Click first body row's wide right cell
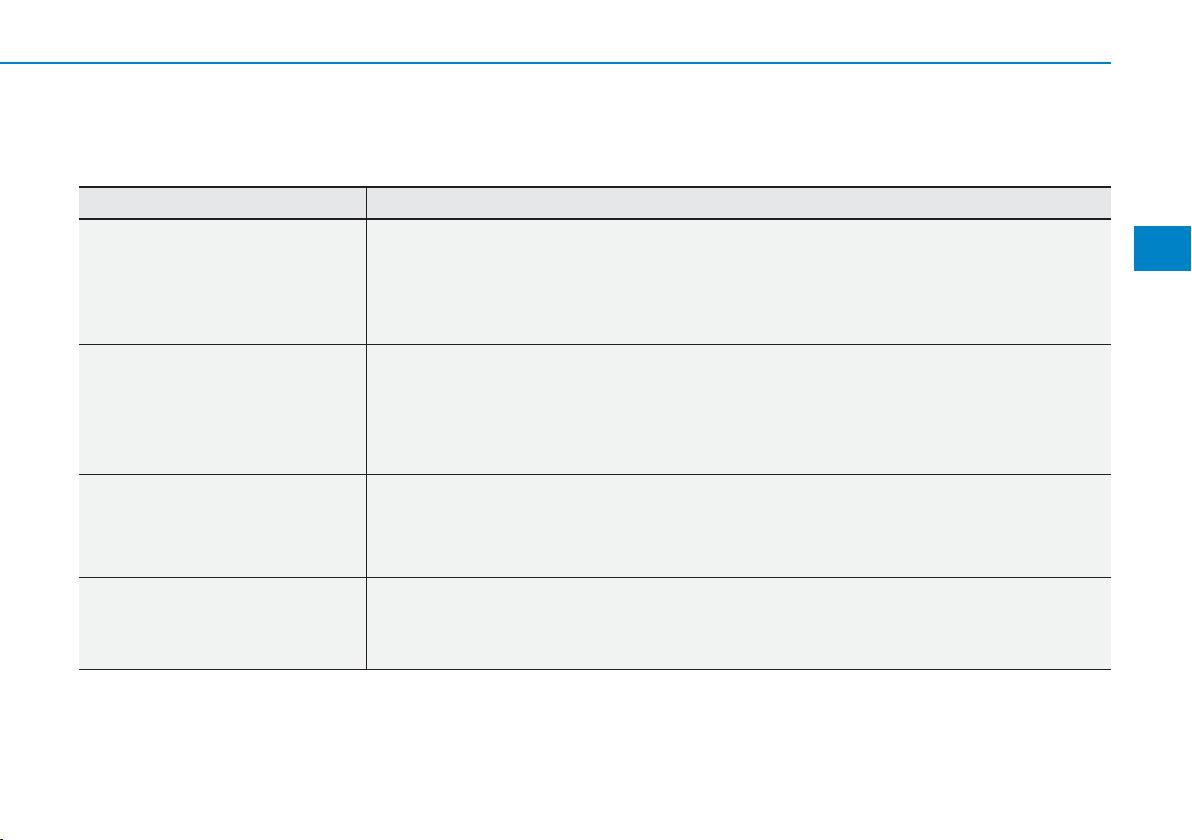Image resolution: width=1192 pixels, height=840 pixels. click(738, 282)
